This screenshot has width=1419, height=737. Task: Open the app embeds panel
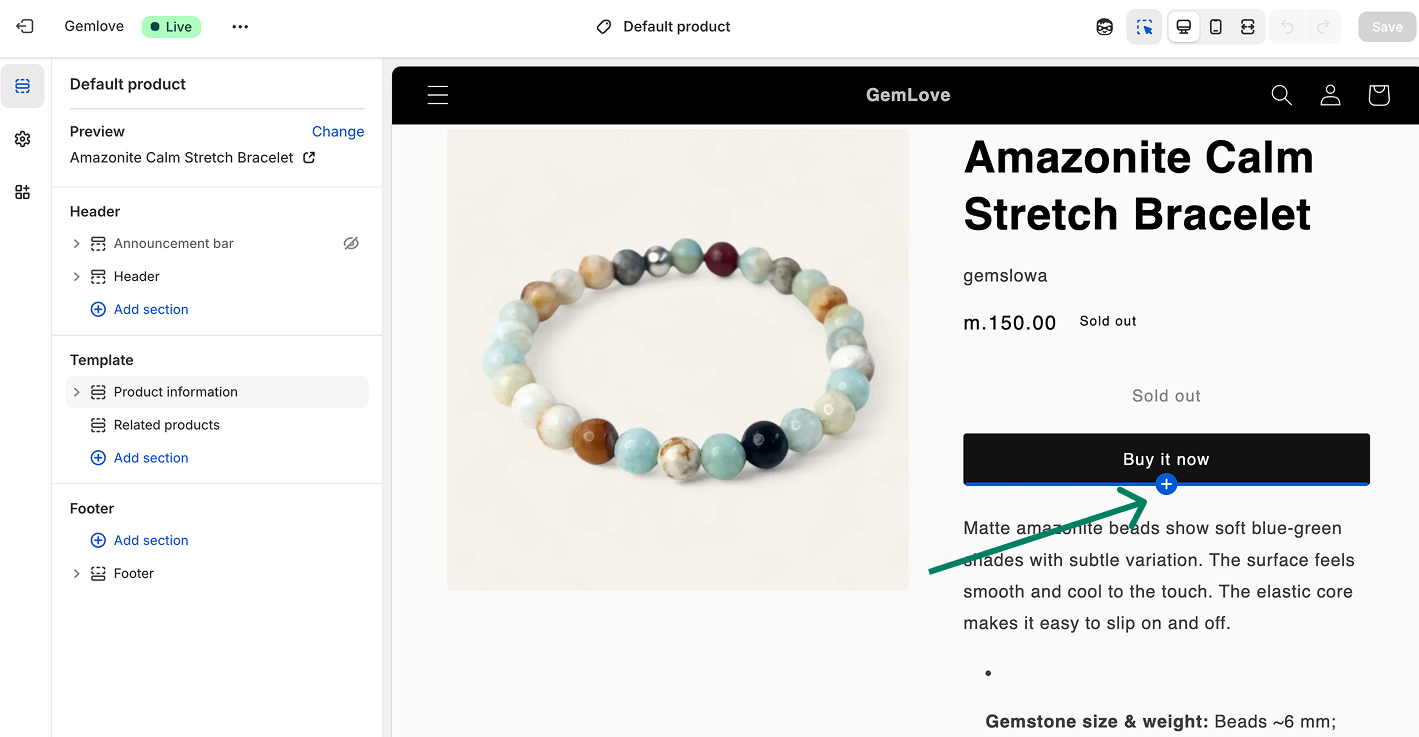click(23, 192)
